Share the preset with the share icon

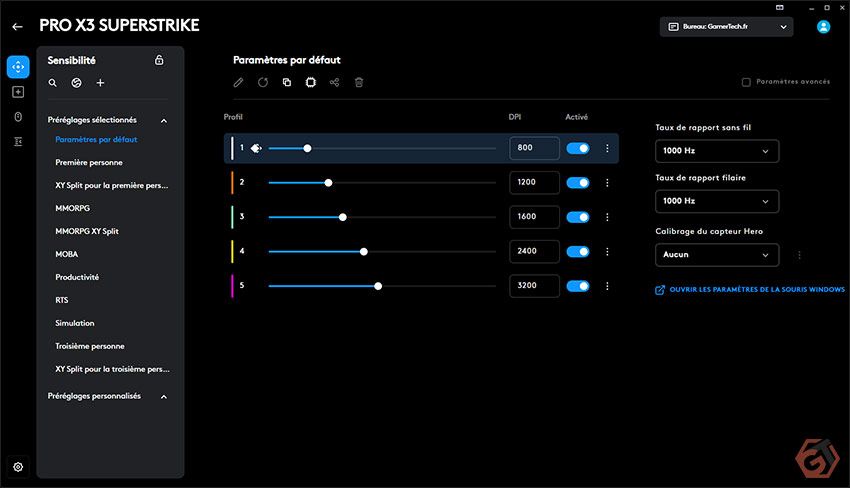[x=334, y=82]
